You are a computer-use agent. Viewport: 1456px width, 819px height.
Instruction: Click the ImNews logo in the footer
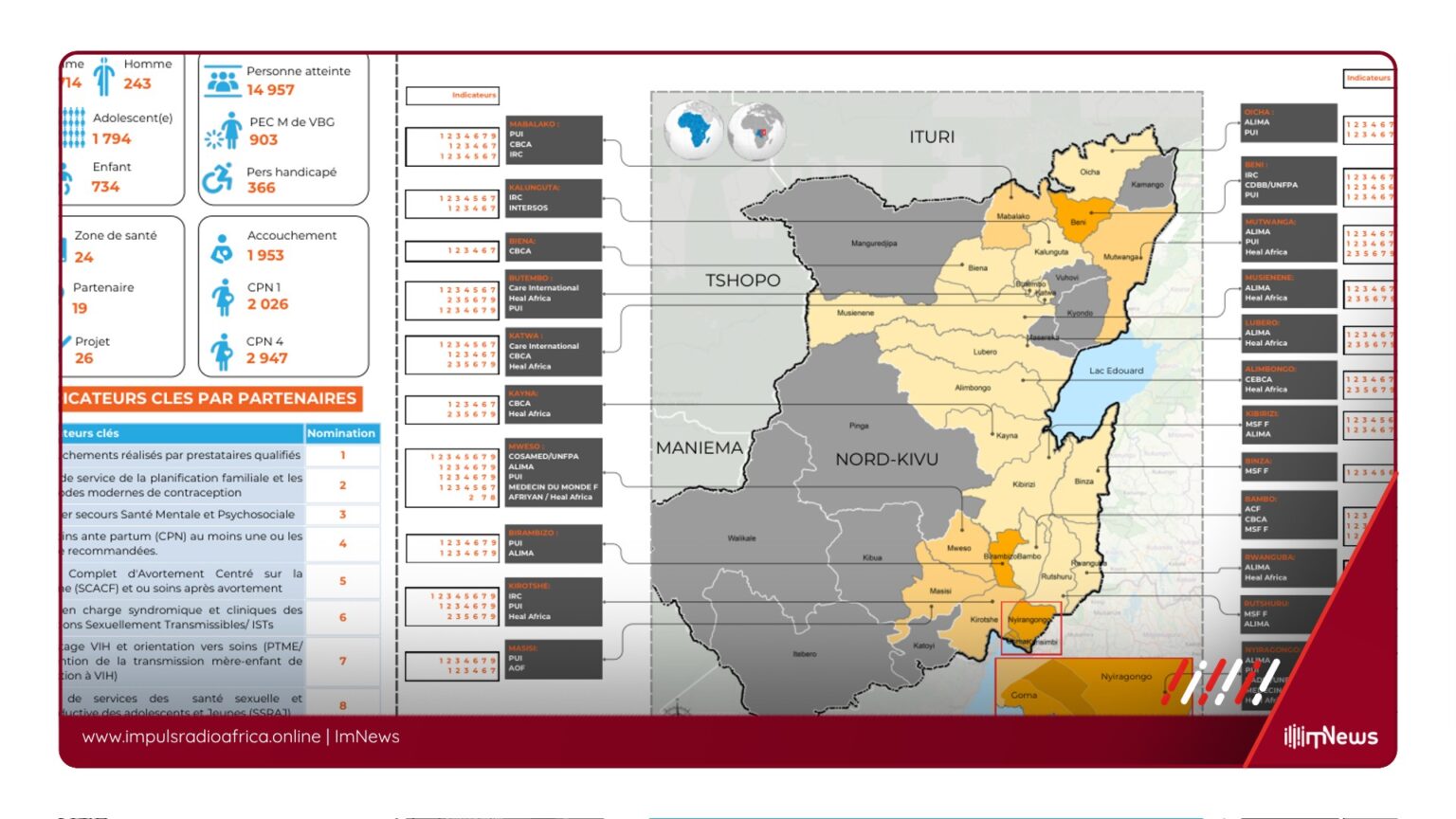1330,737
